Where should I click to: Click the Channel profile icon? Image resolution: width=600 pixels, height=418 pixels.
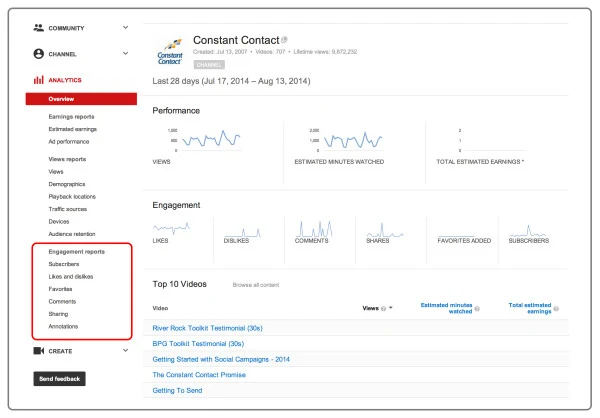pos(39,54)
